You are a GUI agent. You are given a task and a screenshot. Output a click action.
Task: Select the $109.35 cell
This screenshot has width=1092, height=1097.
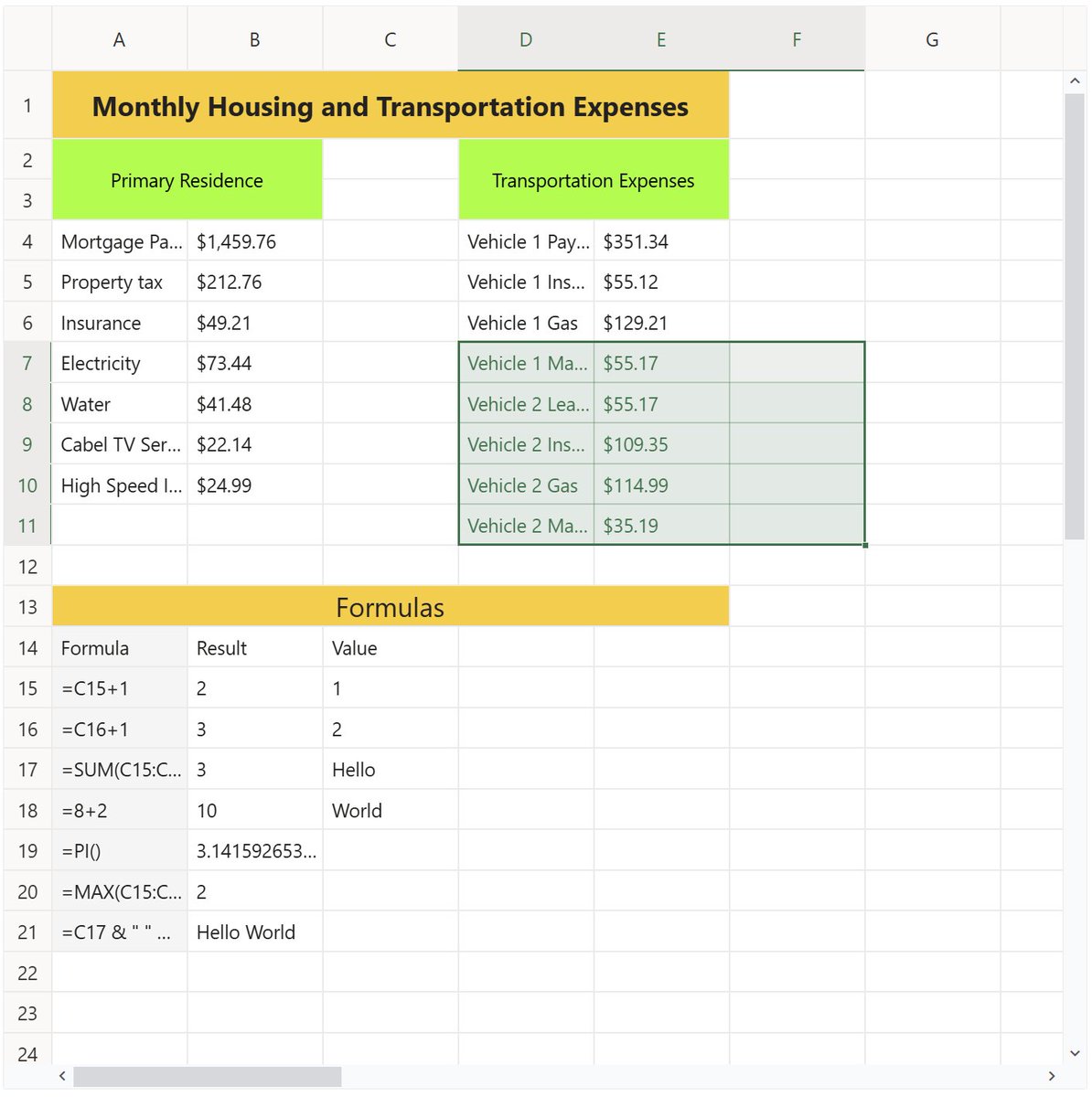pyautogui.click(x=661, y=444)
